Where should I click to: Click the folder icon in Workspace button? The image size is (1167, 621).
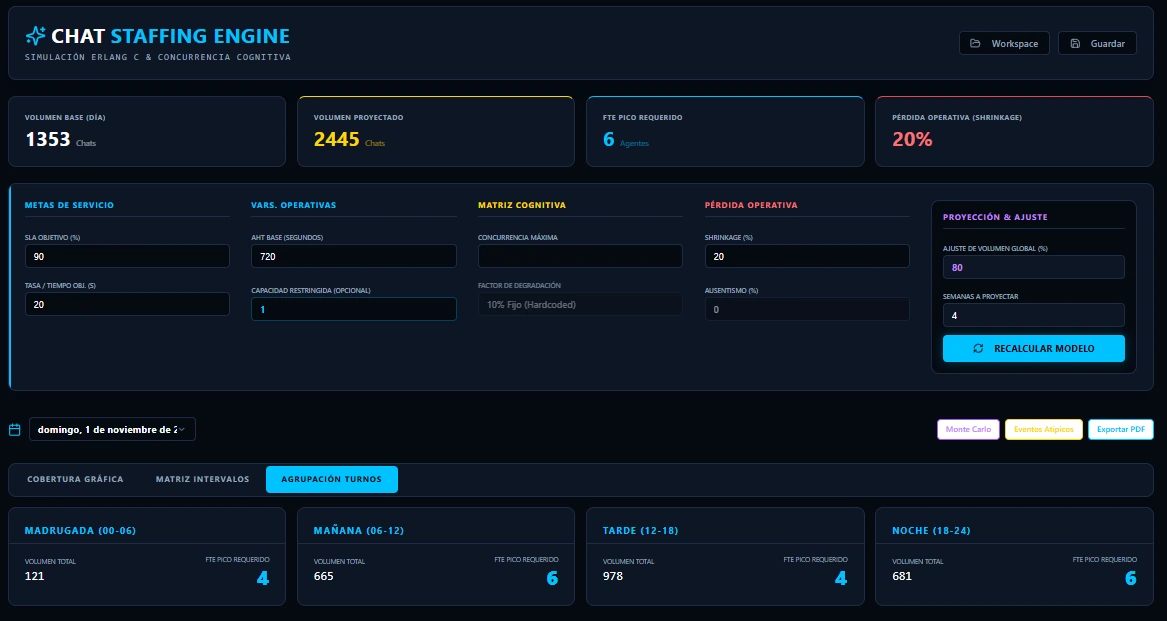coord(975,43)
